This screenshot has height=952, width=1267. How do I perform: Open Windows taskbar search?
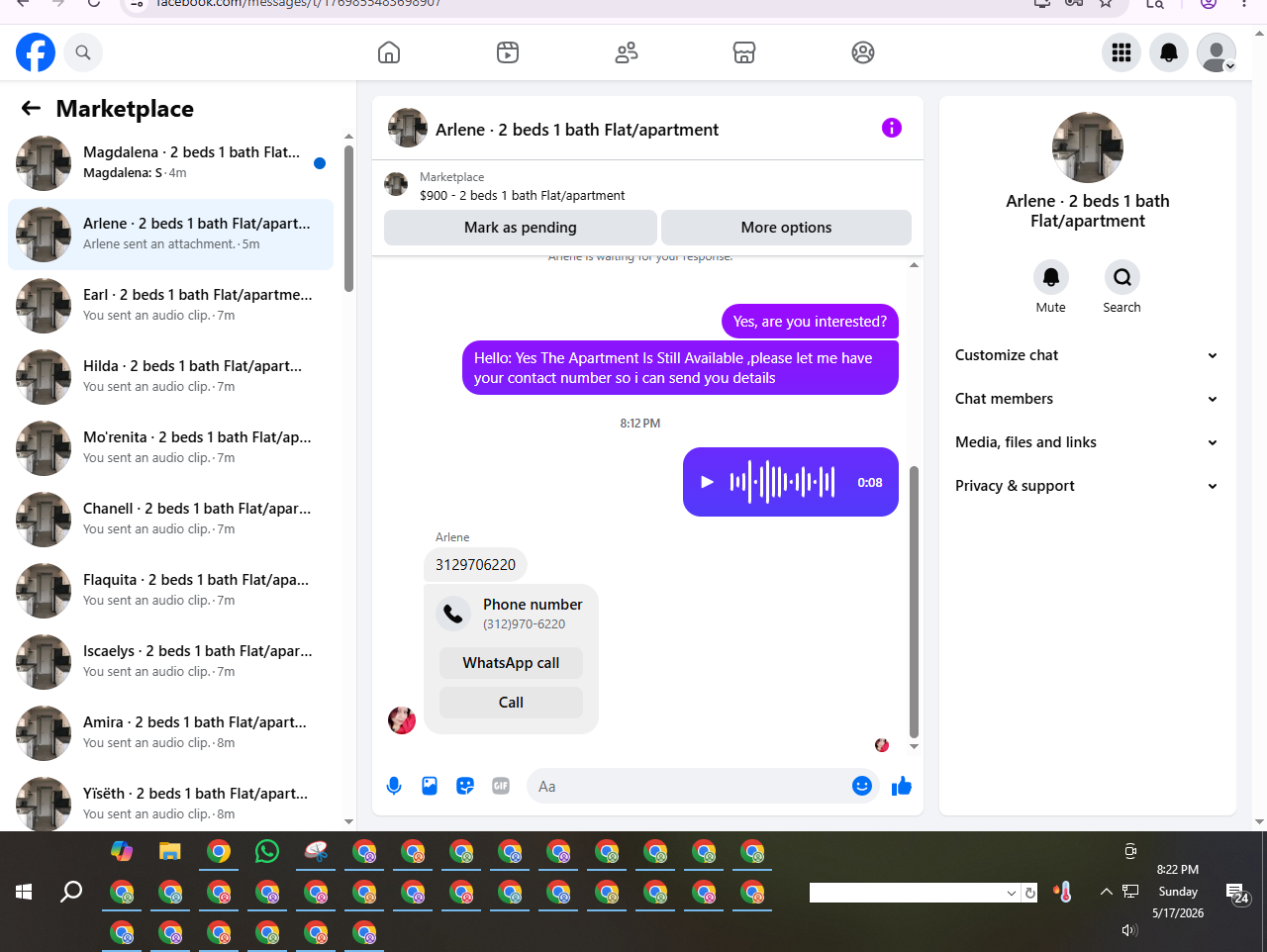click(71, 892)
